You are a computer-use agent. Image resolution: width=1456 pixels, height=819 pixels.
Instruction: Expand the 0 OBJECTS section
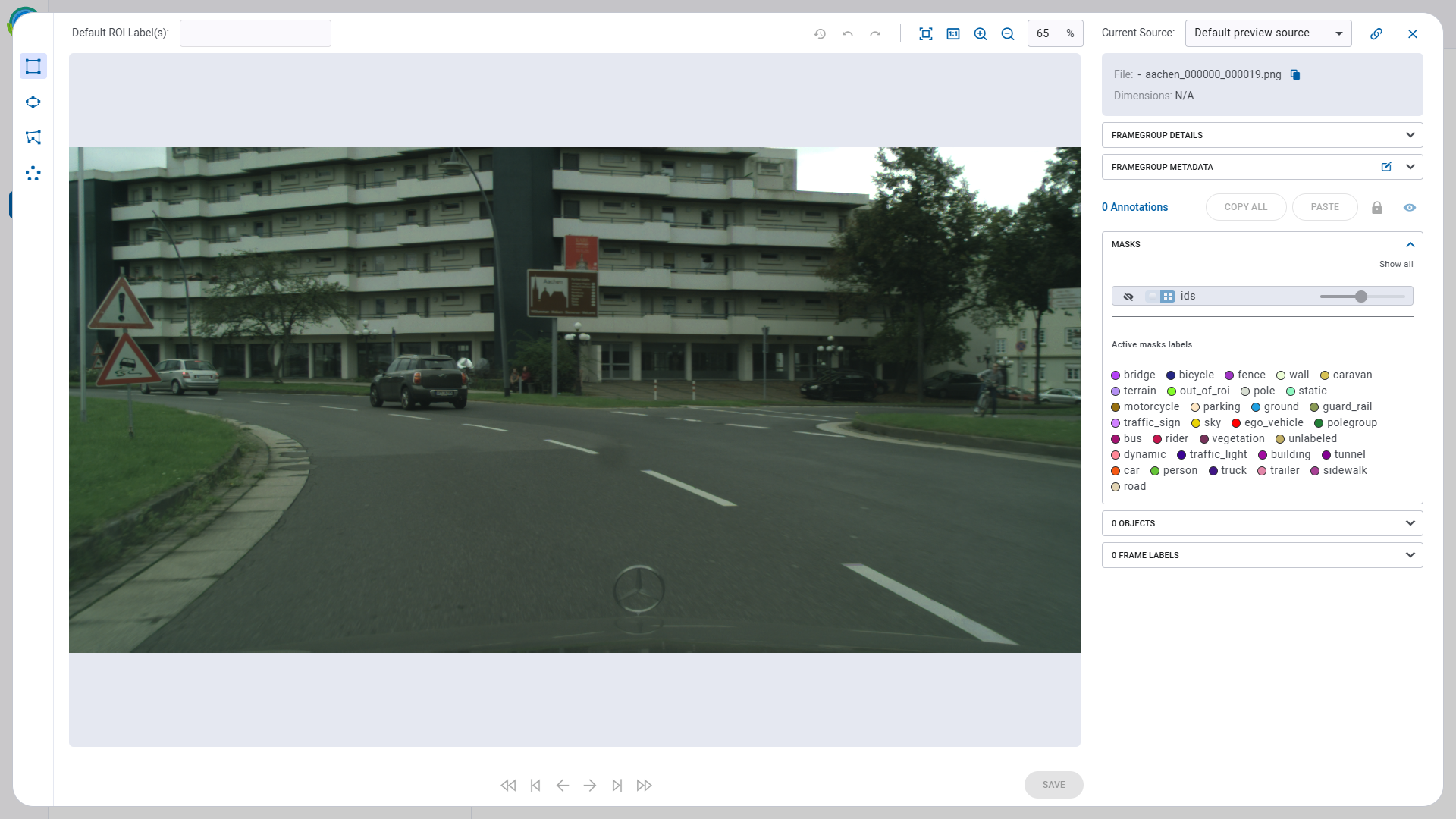click(x=1410, y=522)
